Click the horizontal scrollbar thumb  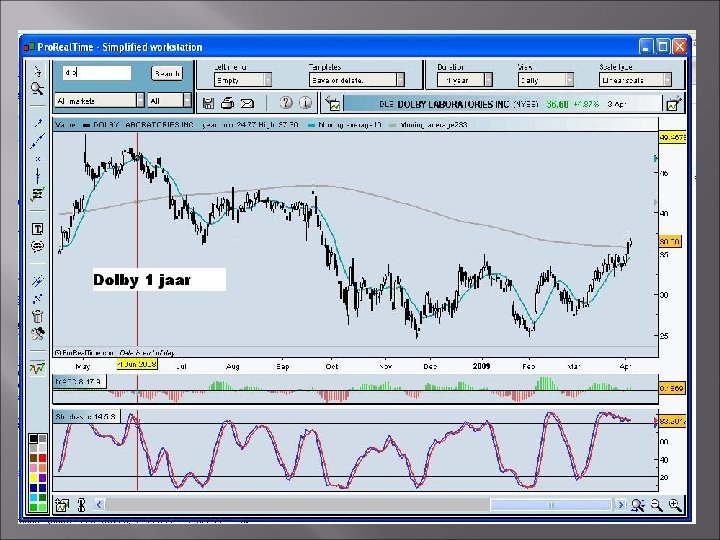coord(551,505)
